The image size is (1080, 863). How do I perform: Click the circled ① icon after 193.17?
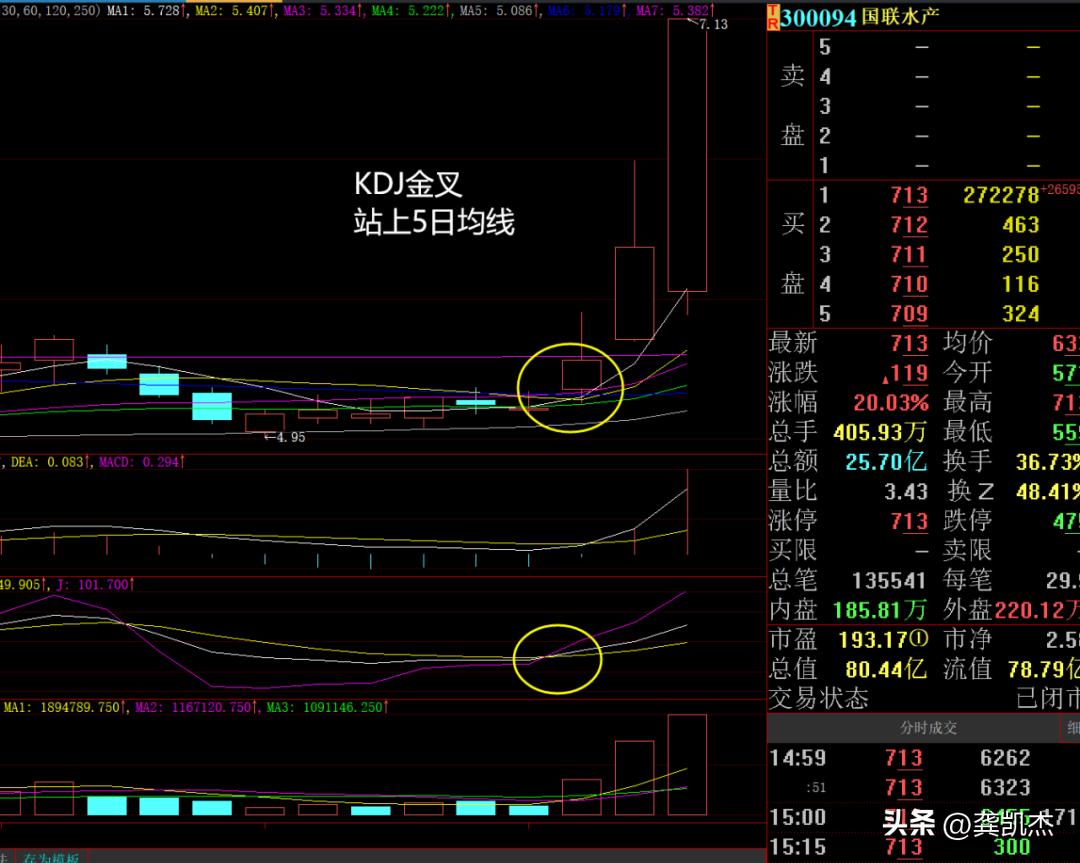click(x=919, y=639)
